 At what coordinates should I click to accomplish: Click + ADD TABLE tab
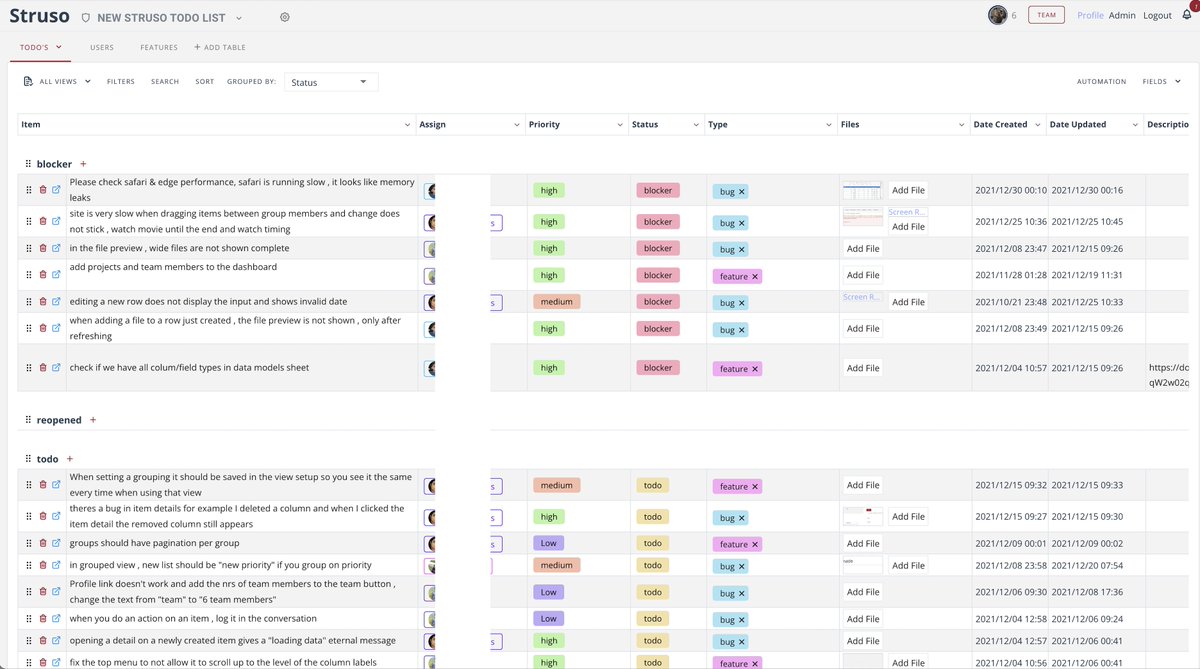pyautogui.click(x=219, y=47)
